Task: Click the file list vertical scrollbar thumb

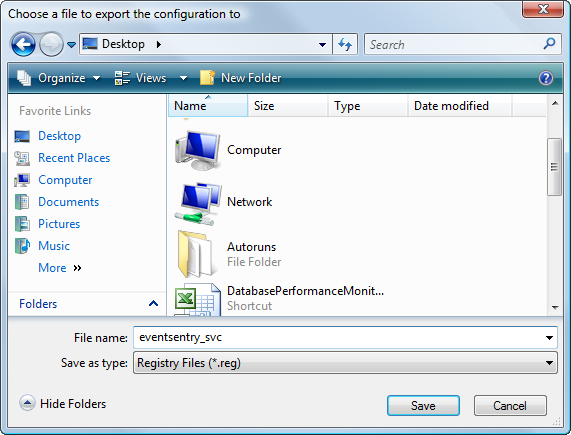Action: [x=554, y=167]
